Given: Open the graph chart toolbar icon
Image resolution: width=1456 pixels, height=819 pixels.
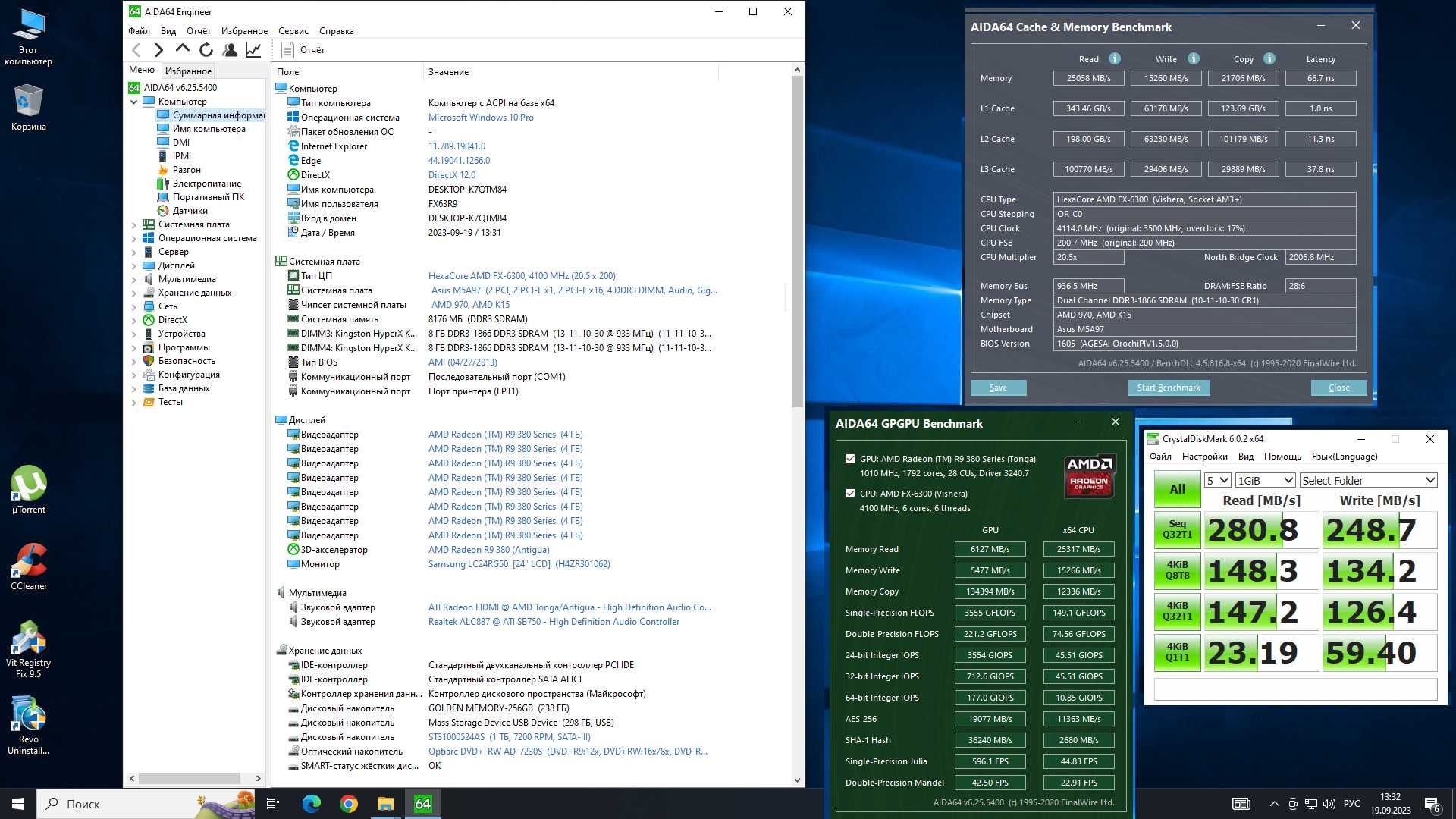Looking at the screenshot, I should tap(253, 50).
